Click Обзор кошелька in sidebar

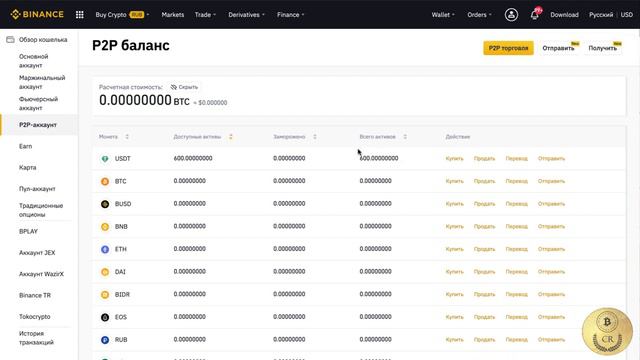[43, 40]
